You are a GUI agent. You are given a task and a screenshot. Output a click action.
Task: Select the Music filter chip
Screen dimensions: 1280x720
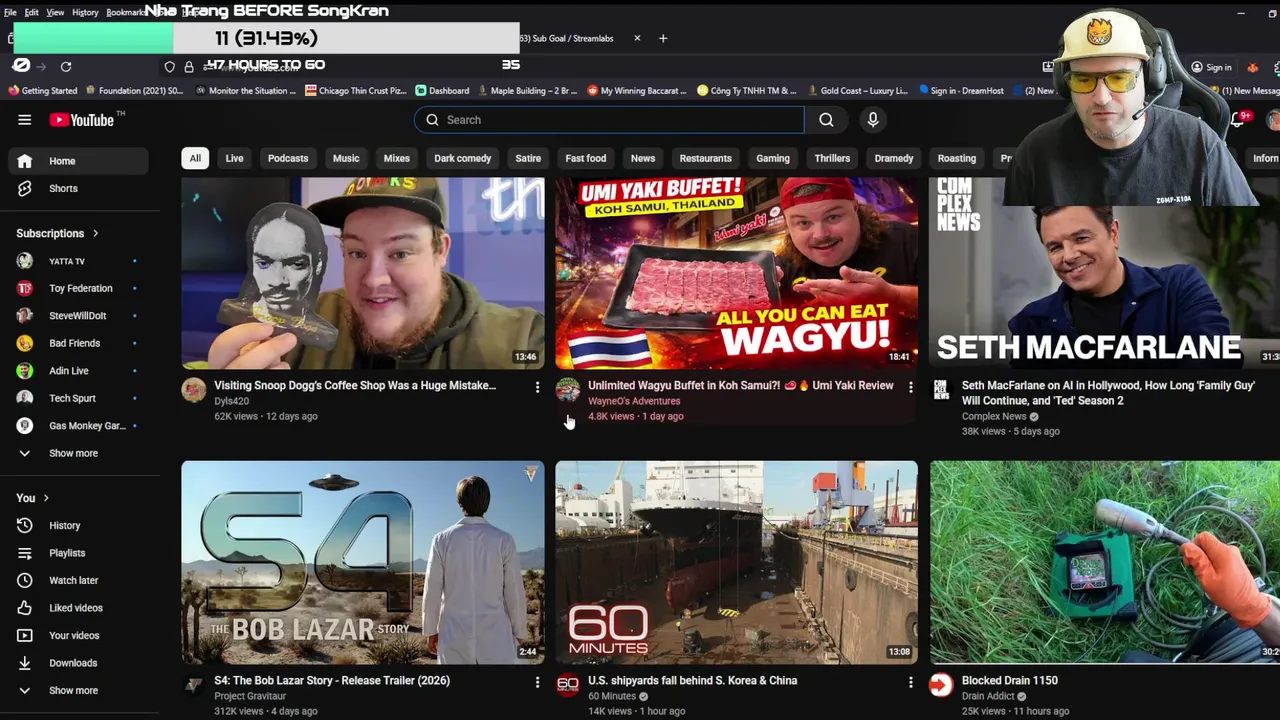coord(346,158)
